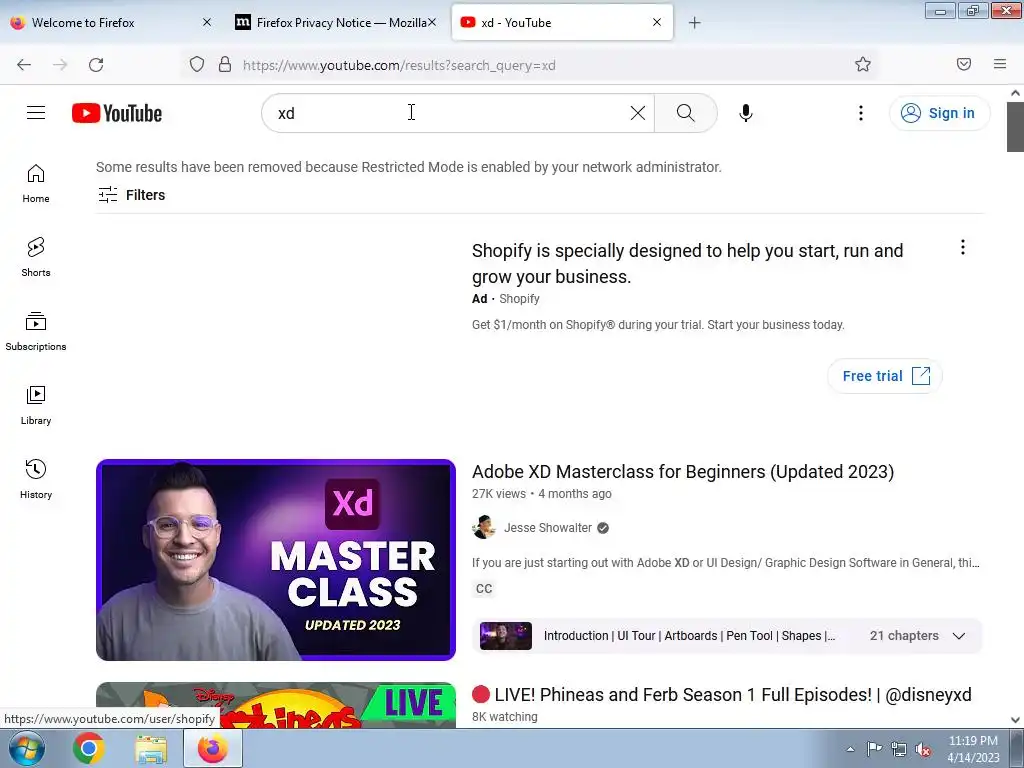Open Firefox tracking protection shield icon
Viewport: 1024px width, 768px height.
pos(197,65)
